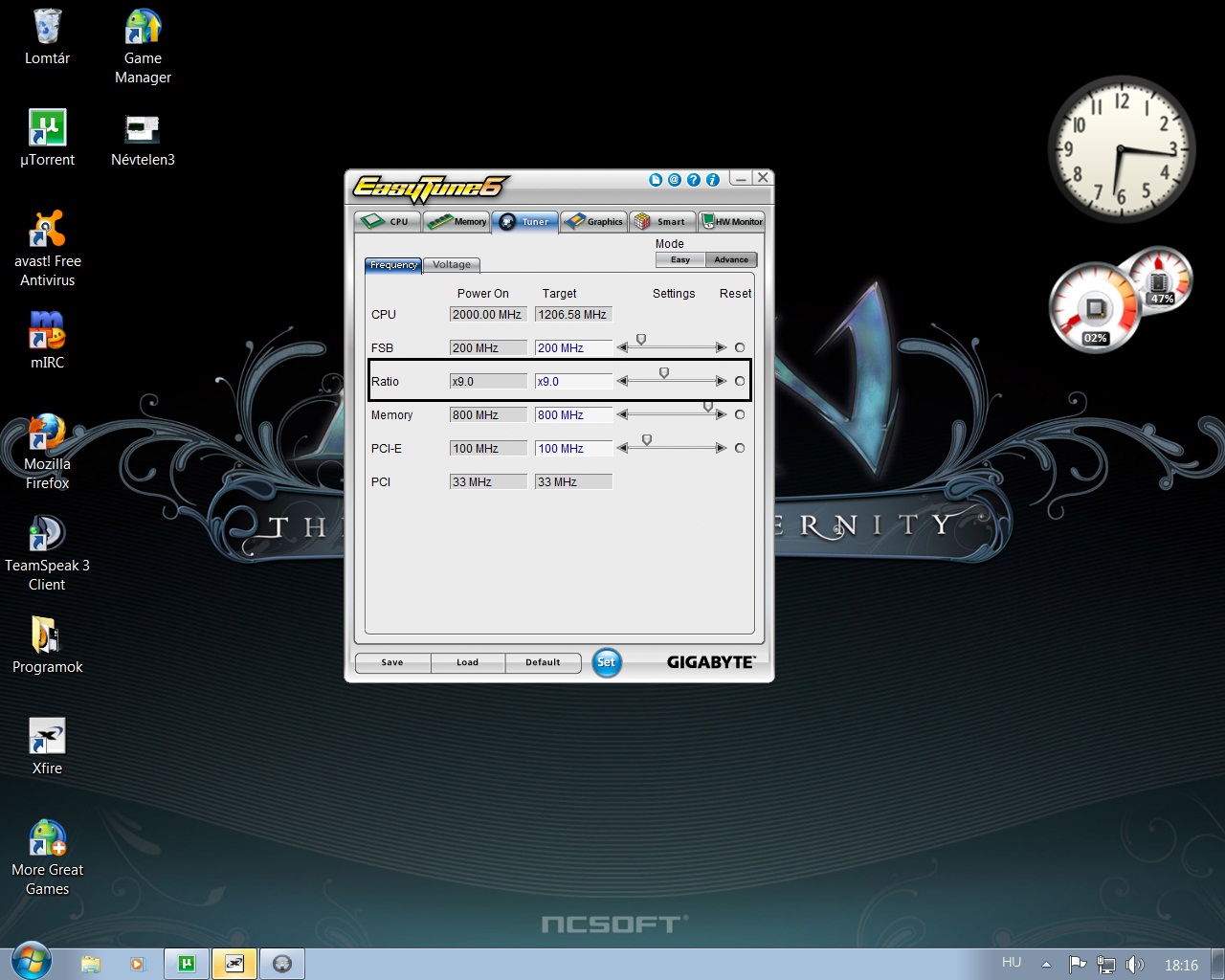Click the FSB slider thumb
This screenshot has width=1225, height=980.
641,340
